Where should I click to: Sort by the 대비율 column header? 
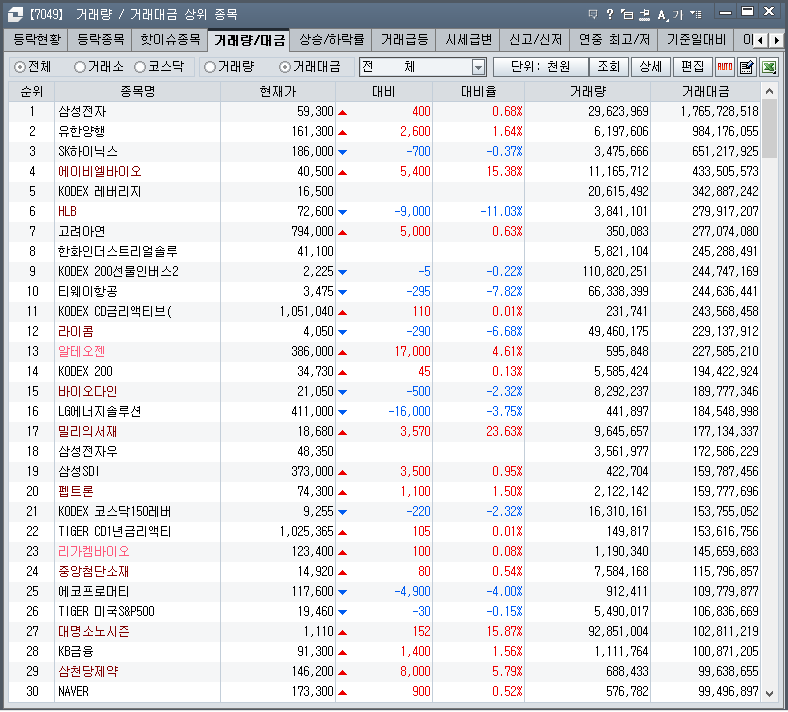coord(478,91)
